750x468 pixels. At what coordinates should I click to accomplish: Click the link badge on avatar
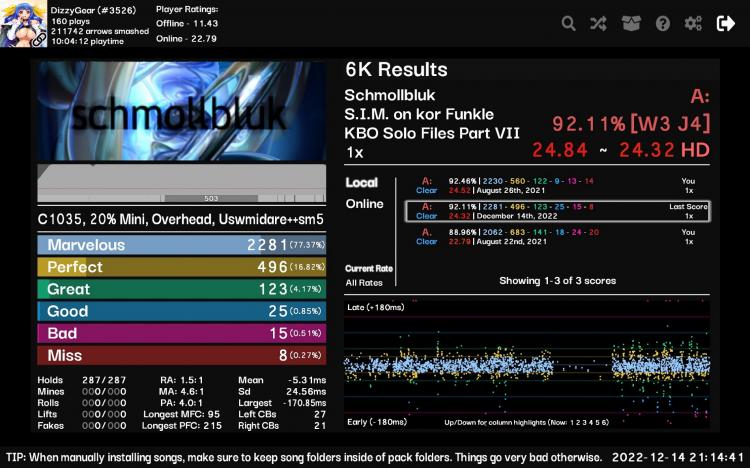(x=38, y=40)
